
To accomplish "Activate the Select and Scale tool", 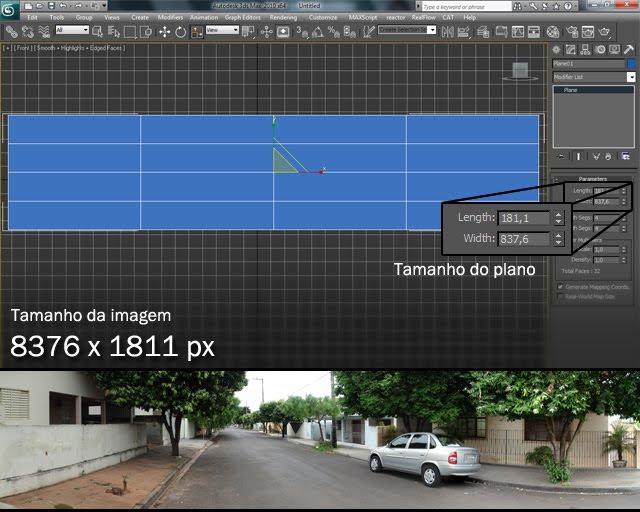I will (x=197, y=31).
